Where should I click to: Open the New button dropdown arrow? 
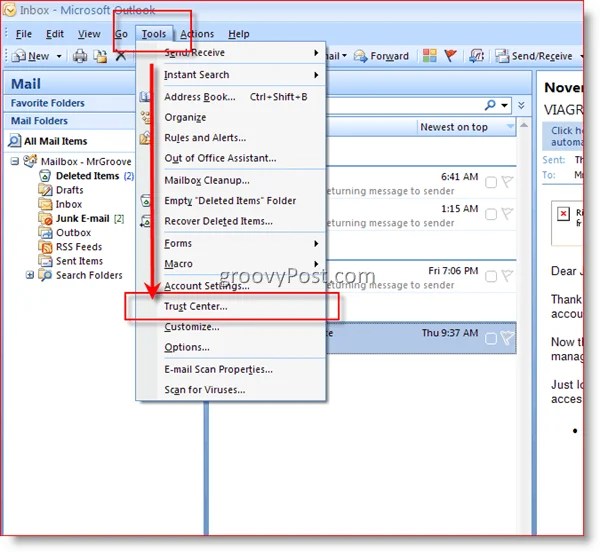click(59, 56)
